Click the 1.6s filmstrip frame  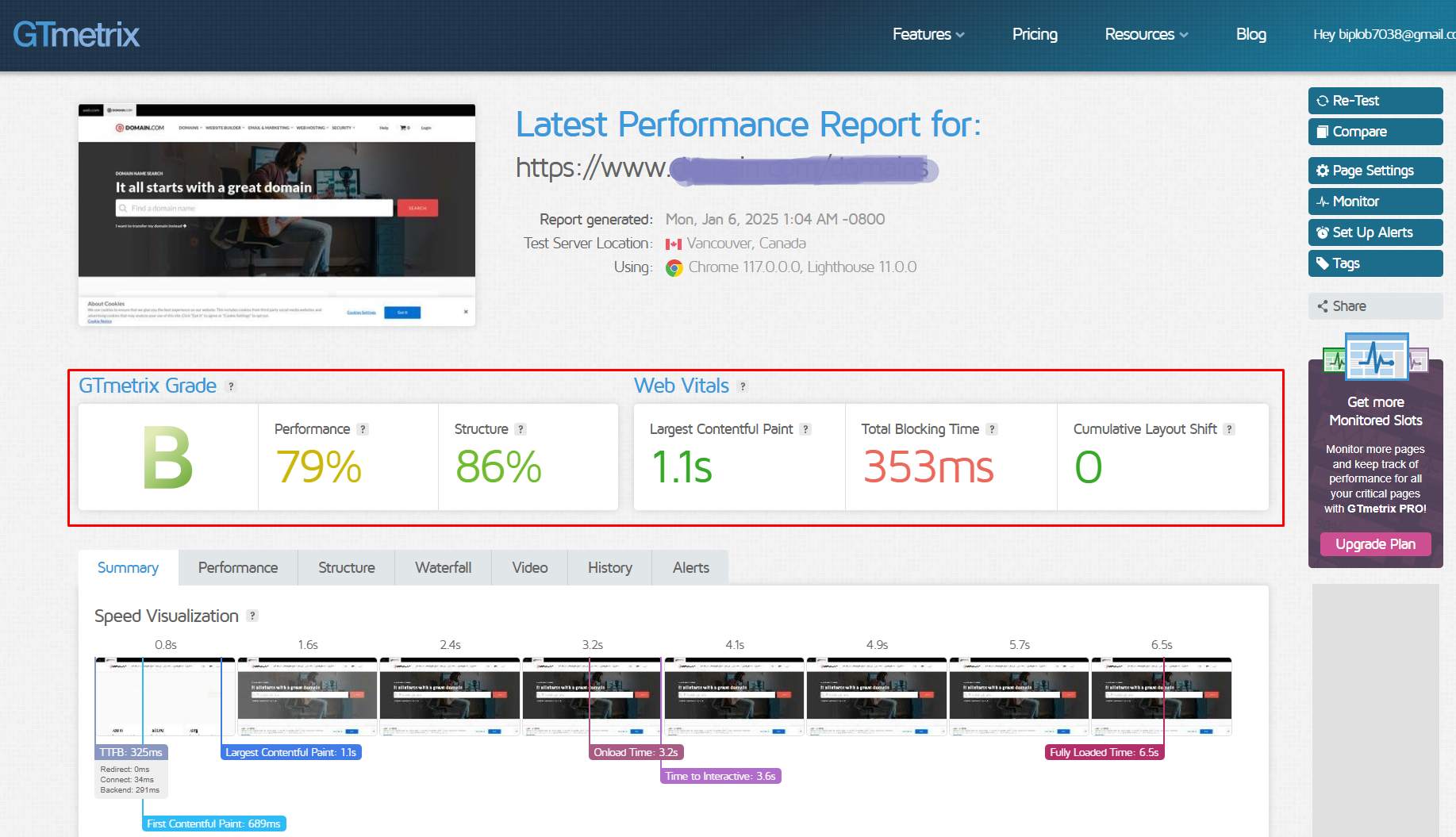[307, 697]
